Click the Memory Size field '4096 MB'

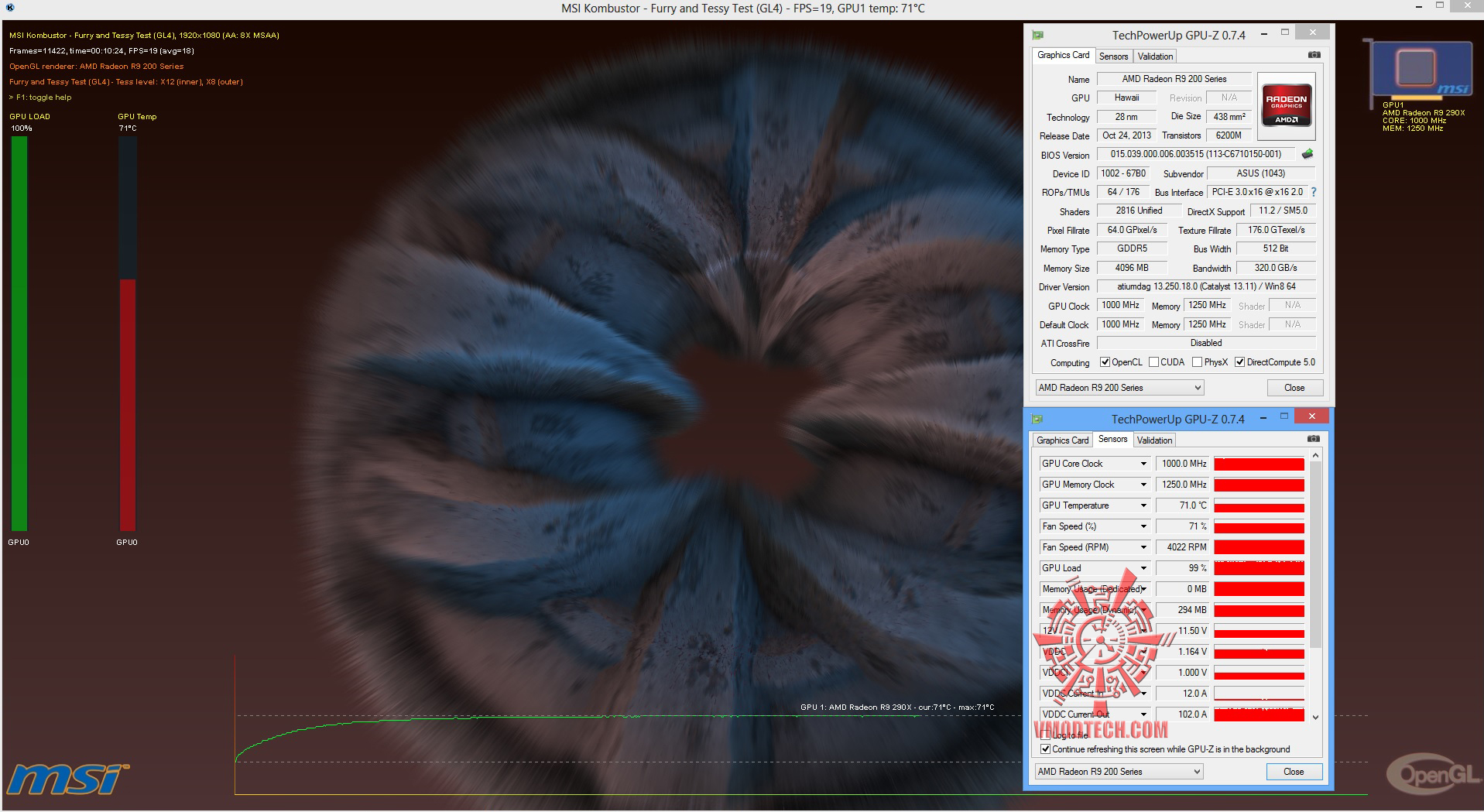(x=1132, y=268)
